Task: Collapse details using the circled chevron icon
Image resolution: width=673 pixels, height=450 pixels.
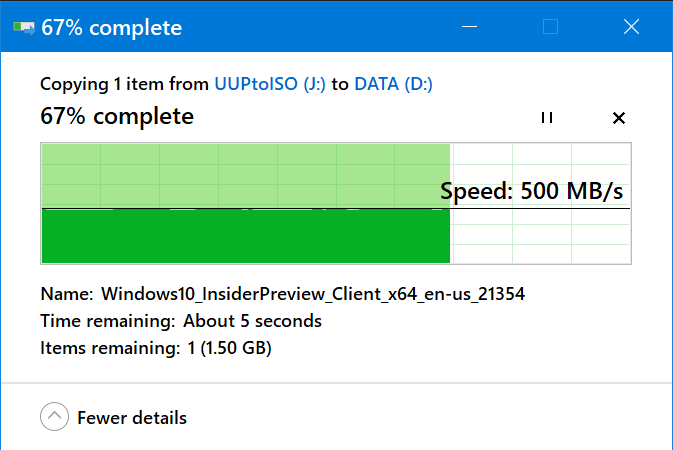Action: (55, 417)
